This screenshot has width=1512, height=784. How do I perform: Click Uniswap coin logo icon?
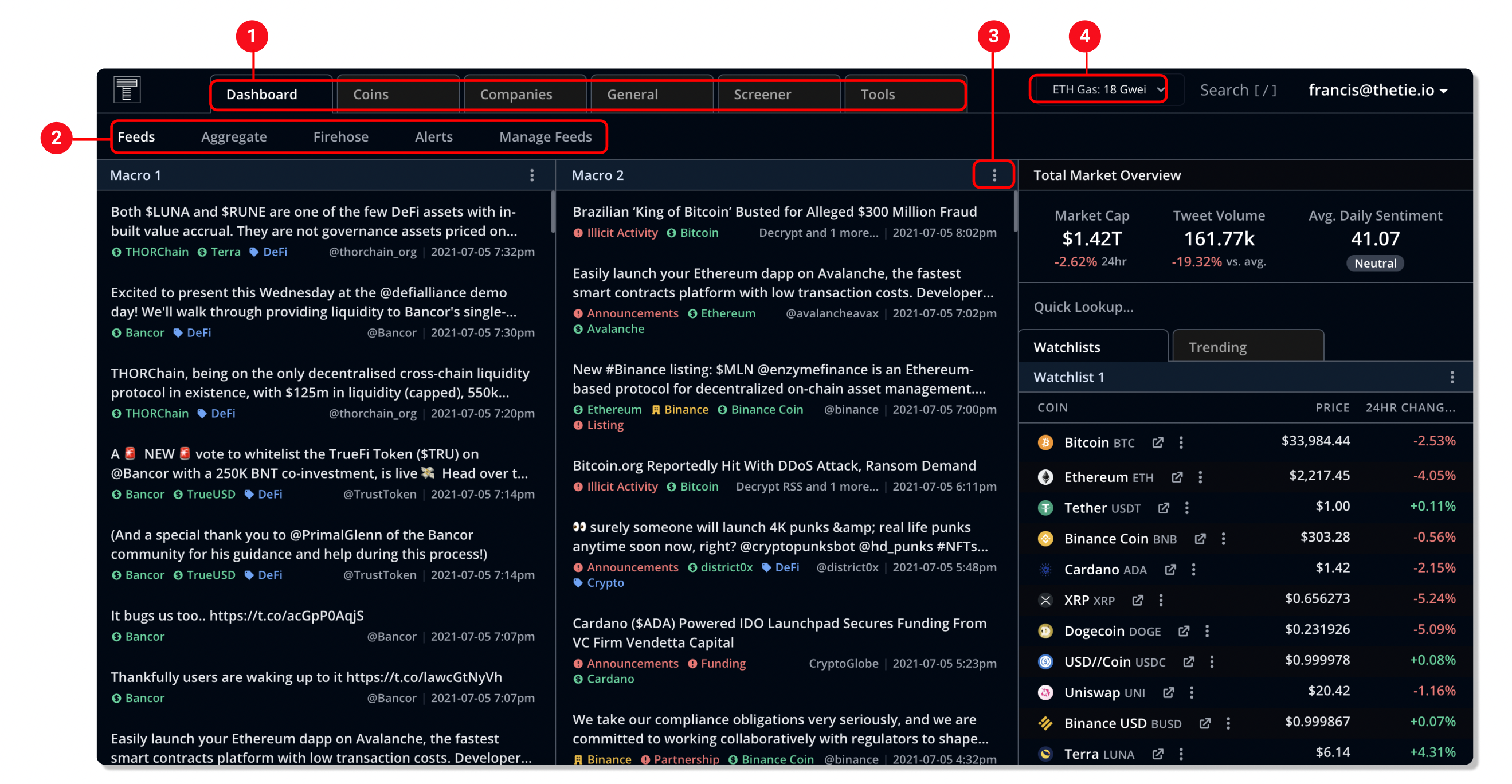click(x=1045, y=692)
